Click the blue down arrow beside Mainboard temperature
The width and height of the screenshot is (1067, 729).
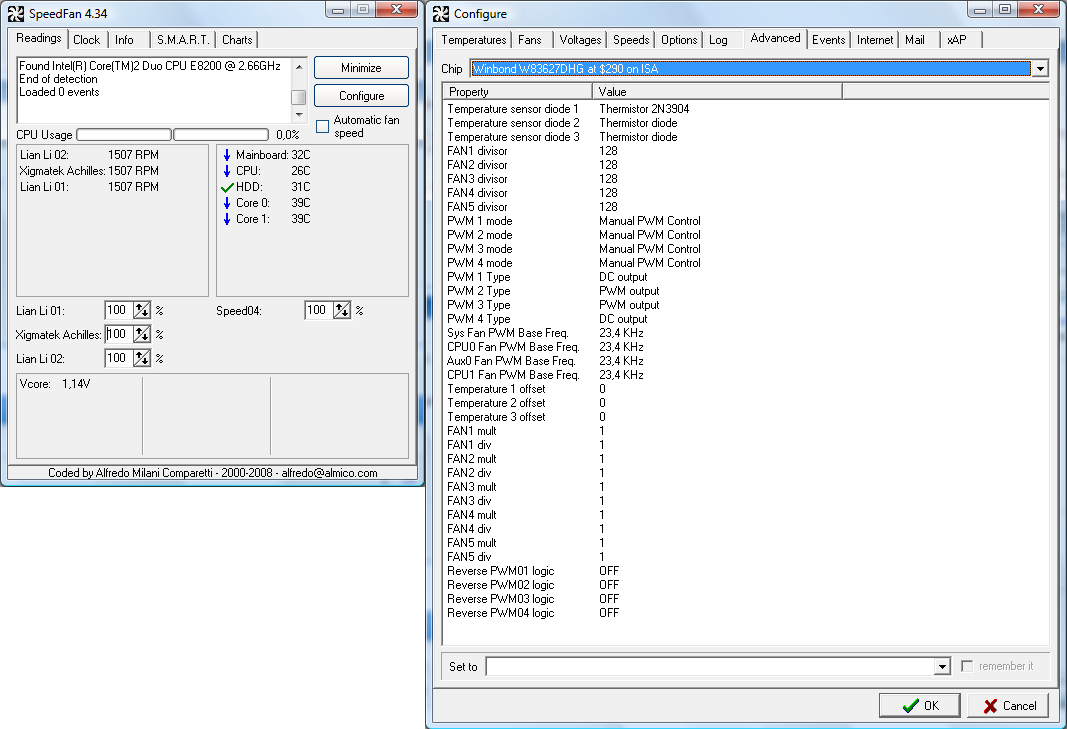(227, 155)
